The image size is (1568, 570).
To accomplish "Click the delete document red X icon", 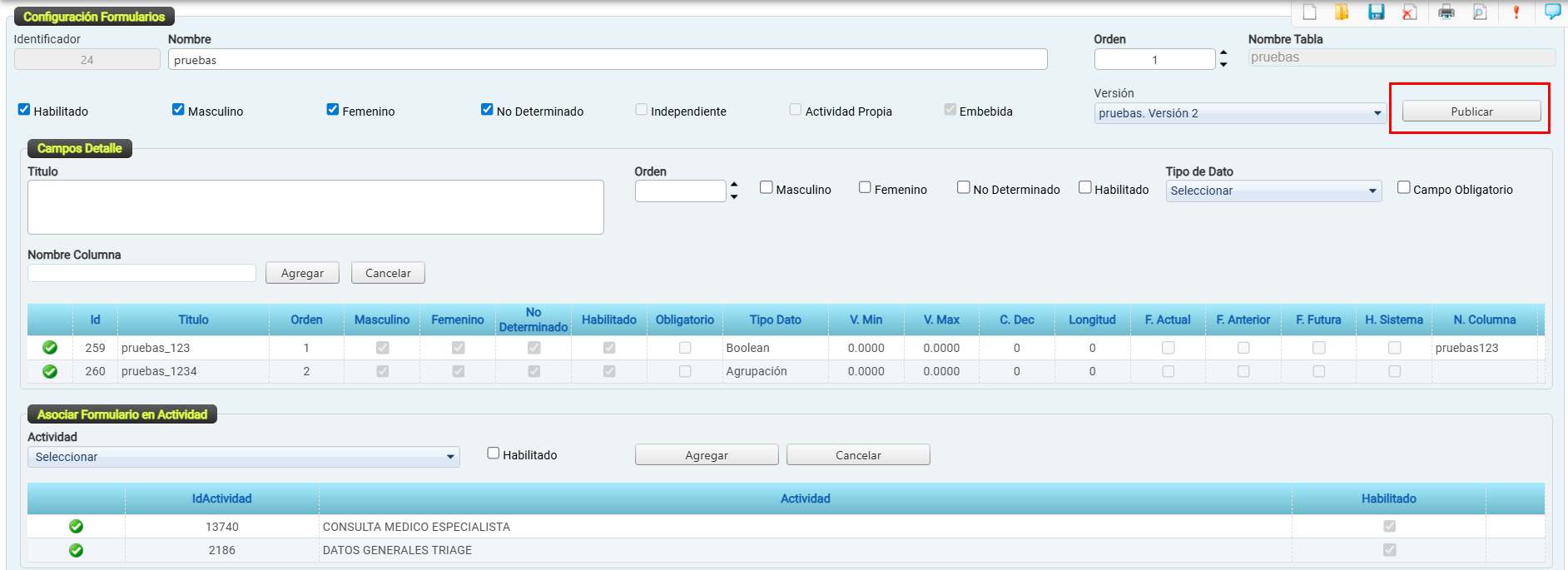I will click(x=1409, y=12).
